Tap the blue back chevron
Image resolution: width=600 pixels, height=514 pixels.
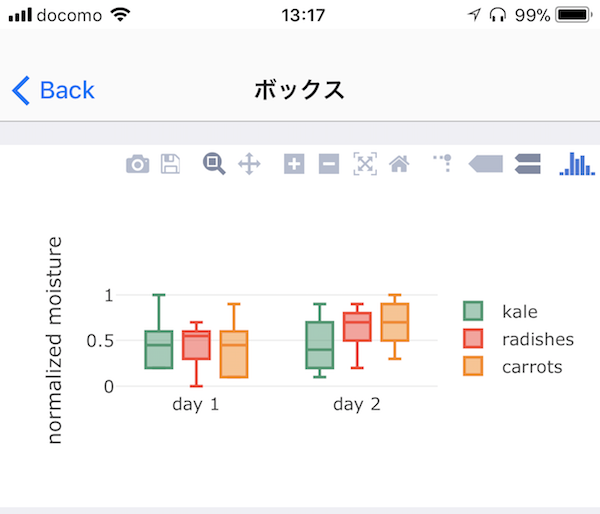click(21, 90)
